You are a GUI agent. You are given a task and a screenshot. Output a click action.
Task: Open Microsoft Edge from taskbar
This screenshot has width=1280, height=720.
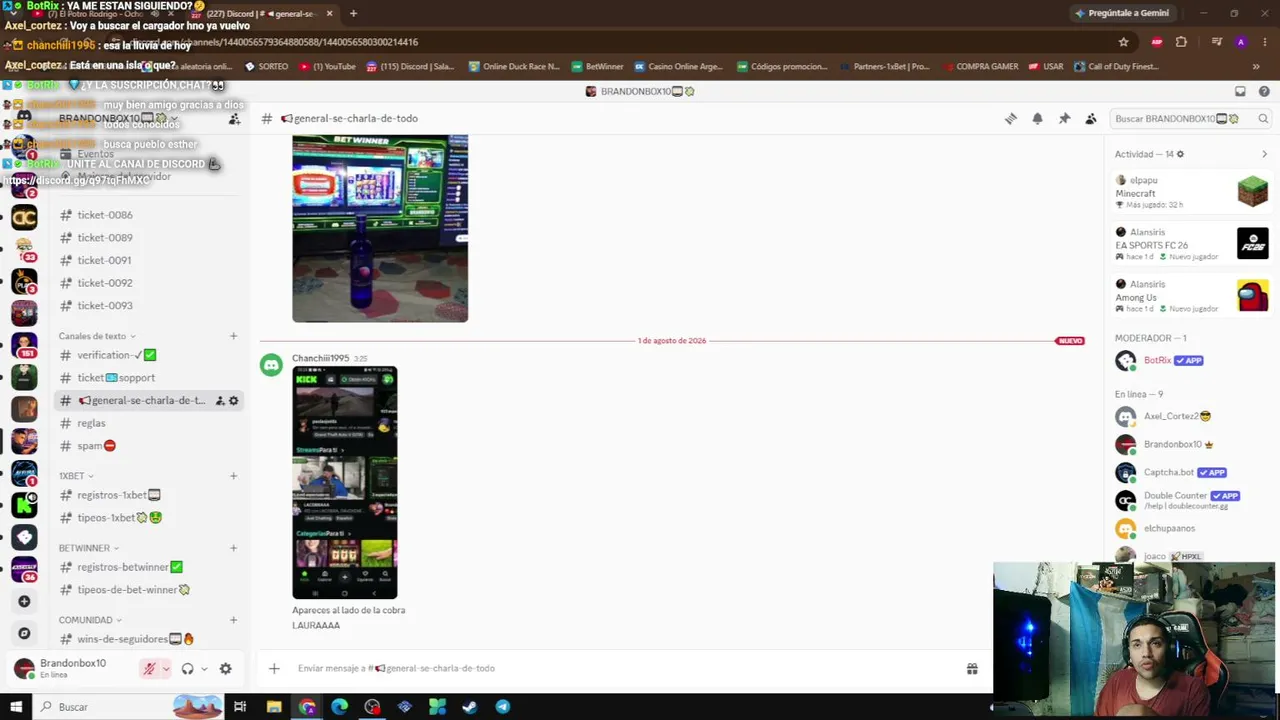pos(339,707)
